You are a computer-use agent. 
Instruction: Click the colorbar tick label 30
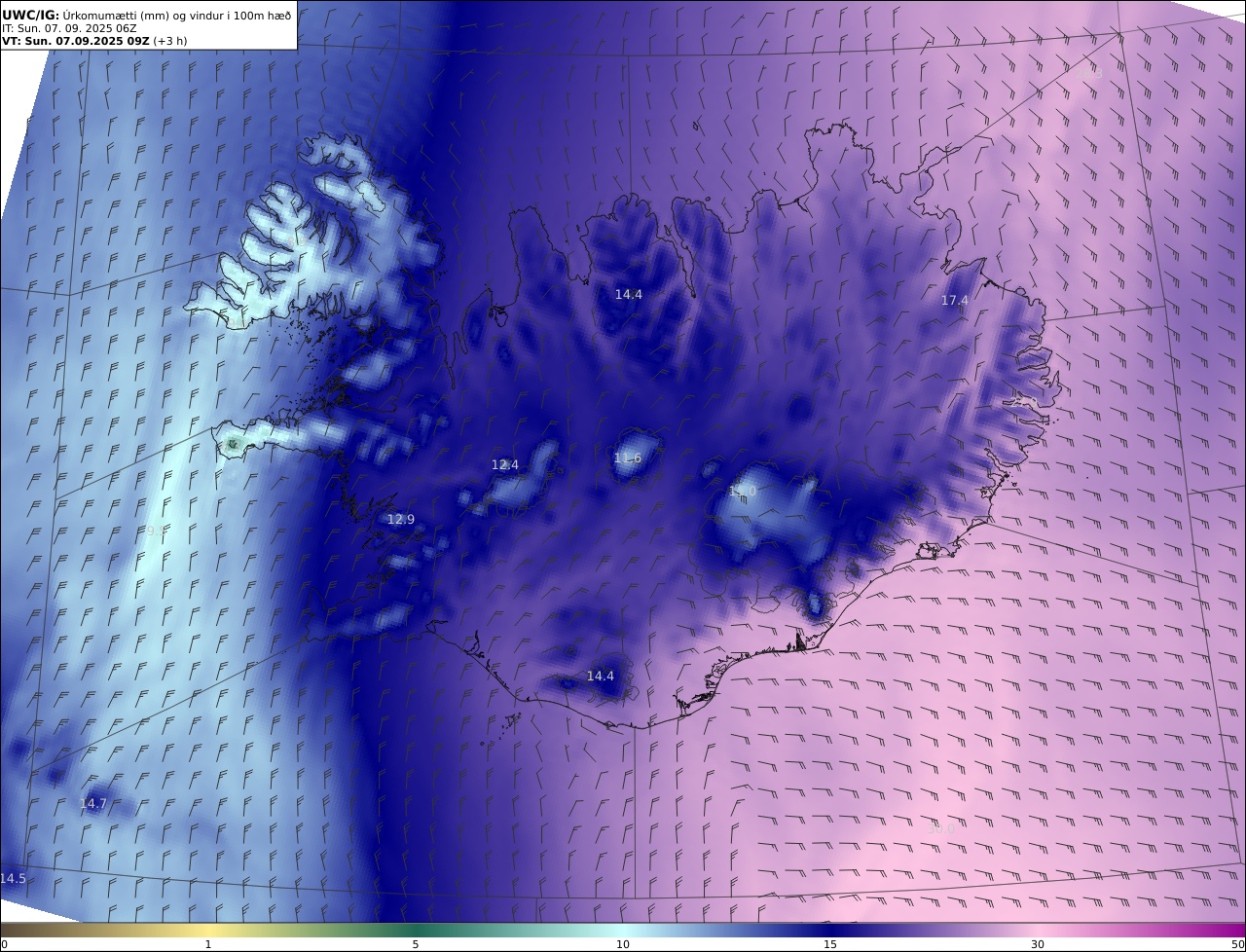1038,944
